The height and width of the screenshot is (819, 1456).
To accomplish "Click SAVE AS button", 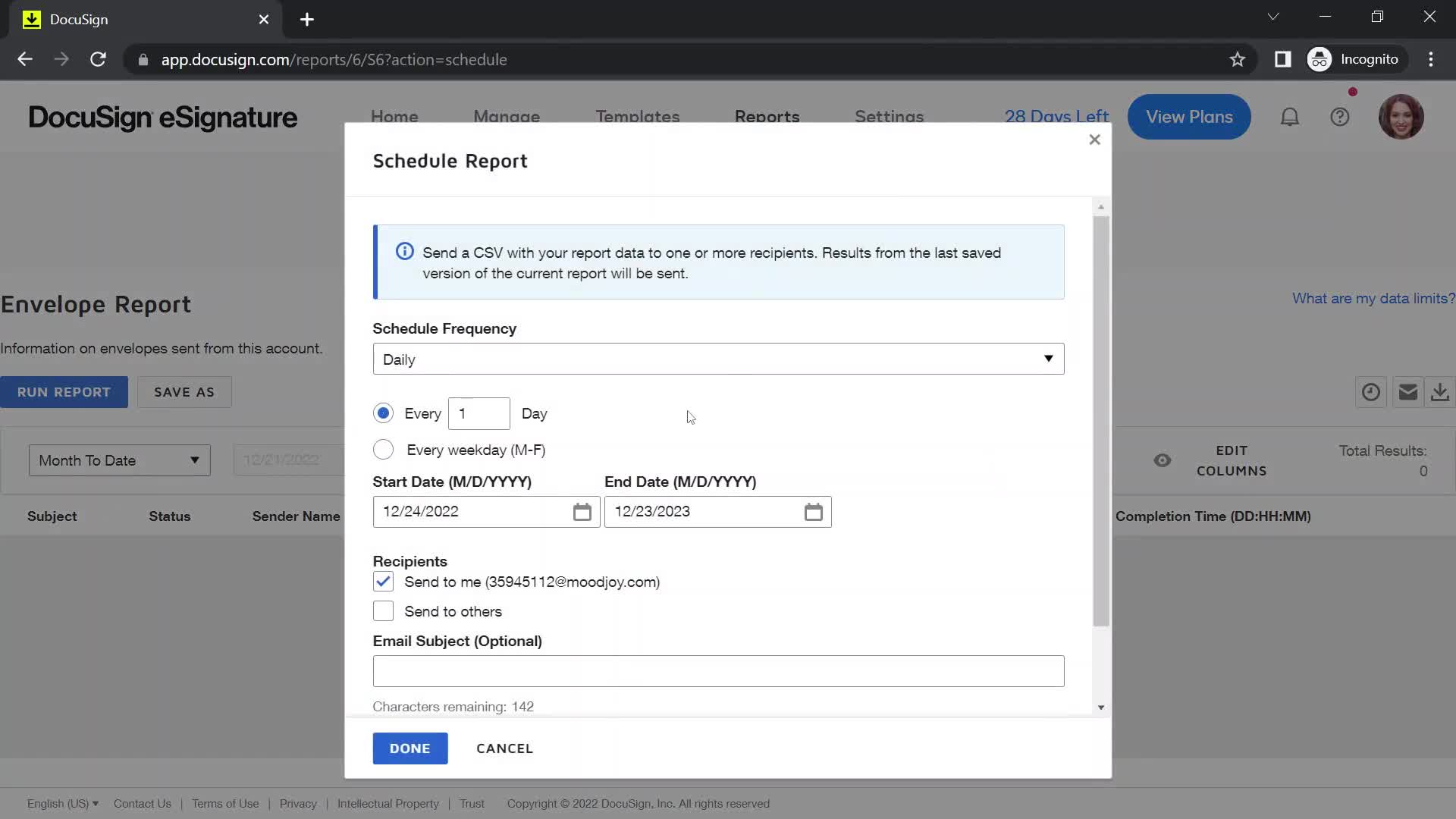I will [184, 392].
